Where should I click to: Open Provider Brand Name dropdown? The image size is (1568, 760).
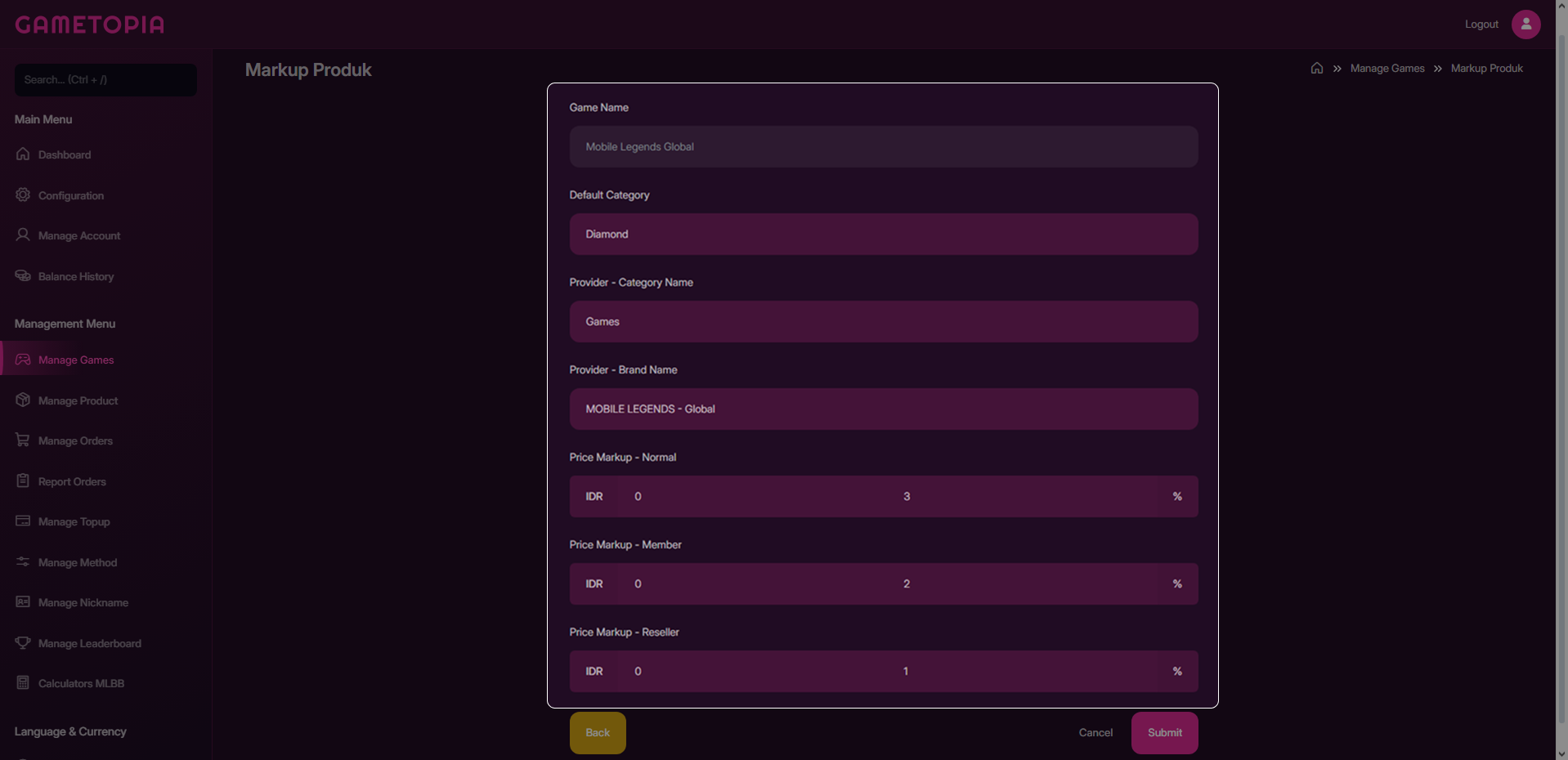[x=884, y=409]
